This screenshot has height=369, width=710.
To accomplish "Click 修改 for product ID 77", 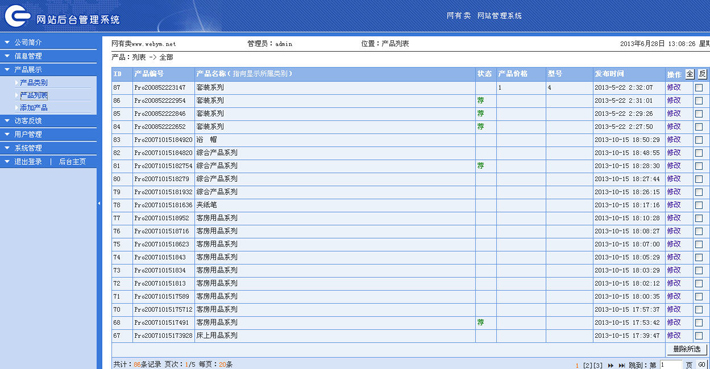I will coord(674,218).
